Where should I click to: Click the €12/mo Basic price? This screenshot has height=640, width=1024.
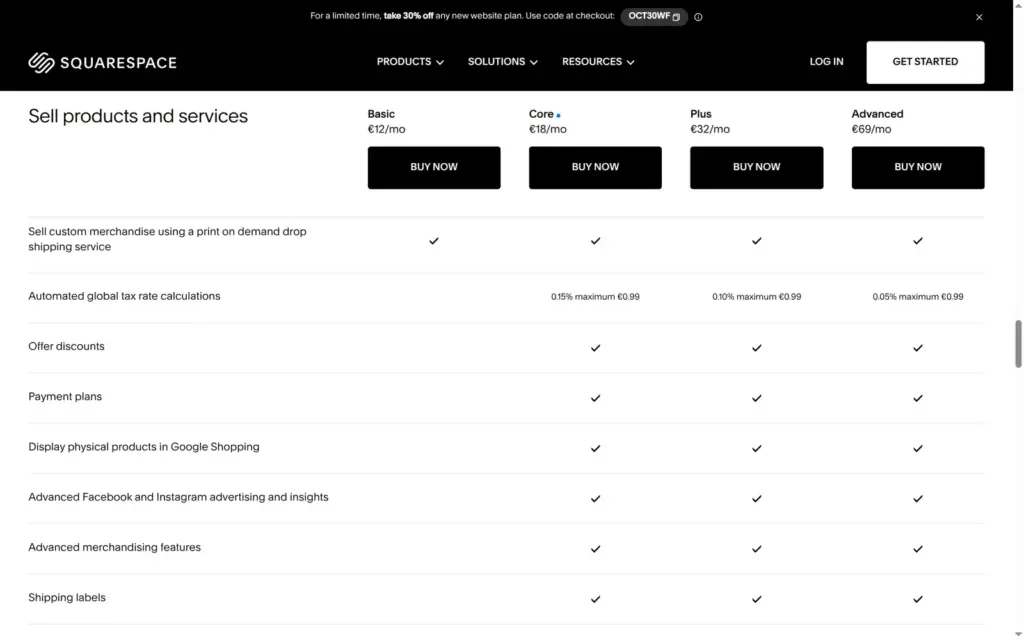click(386, 129)
